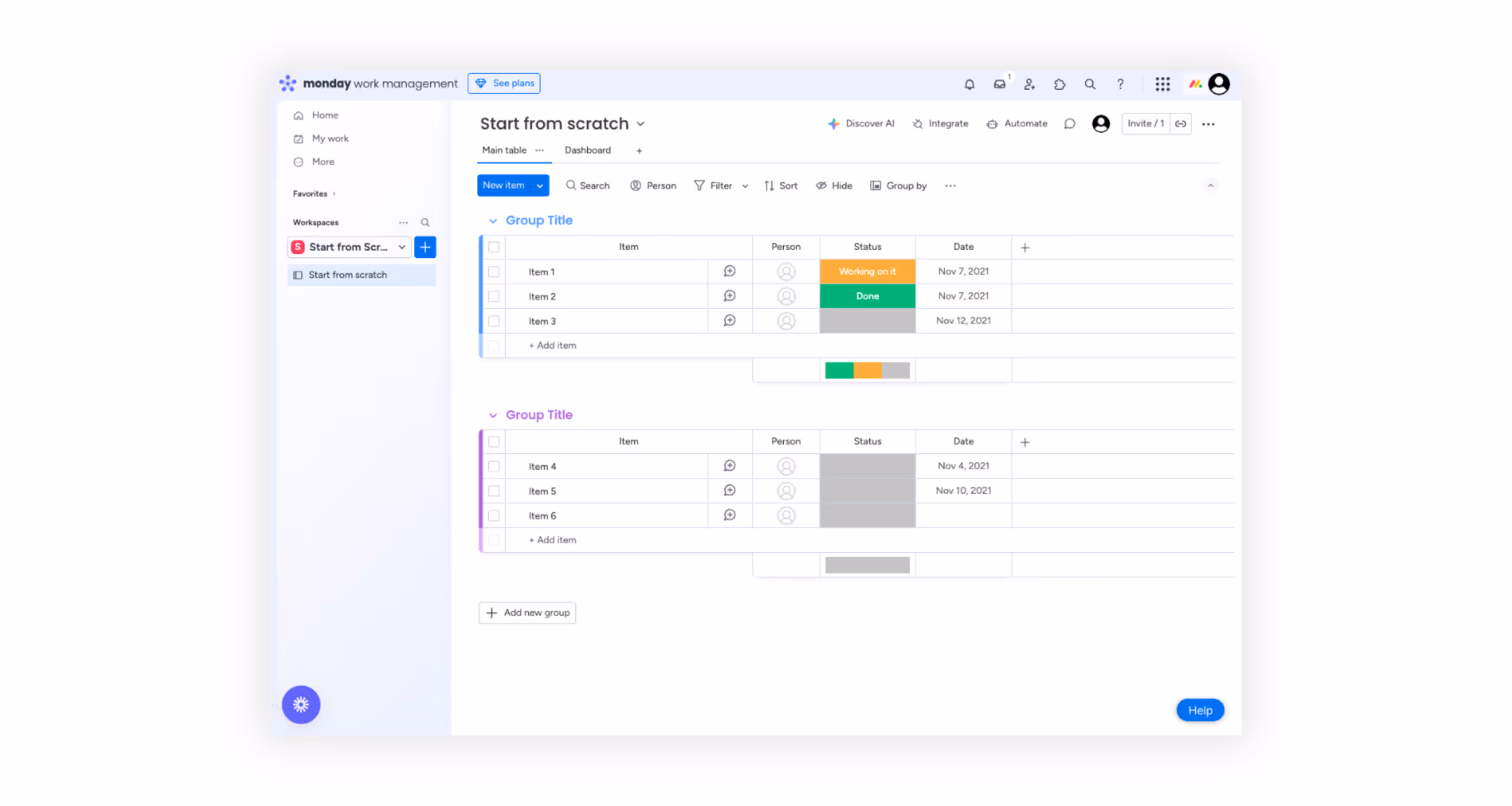Expand the Start from Scr... workspace dropdown
The width and height of the screenshot is (1512, 806).
[x=402, y=247]
